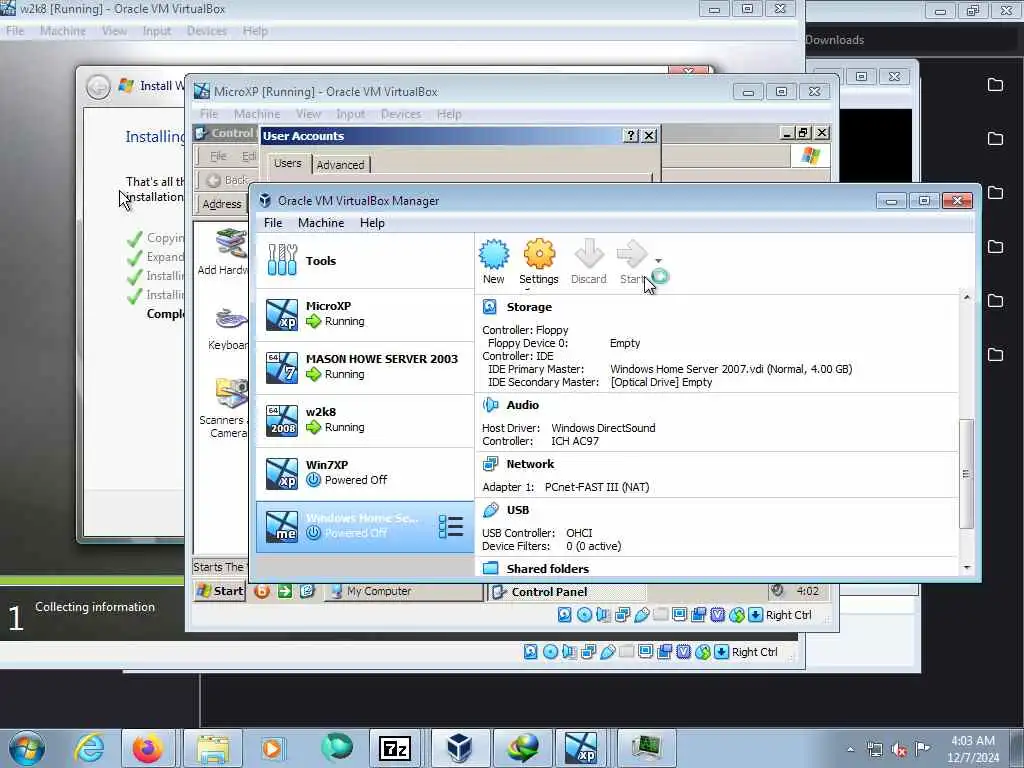Open VirtualBox cube icon in taskbar
The image size is (1024, 768).
459,748
